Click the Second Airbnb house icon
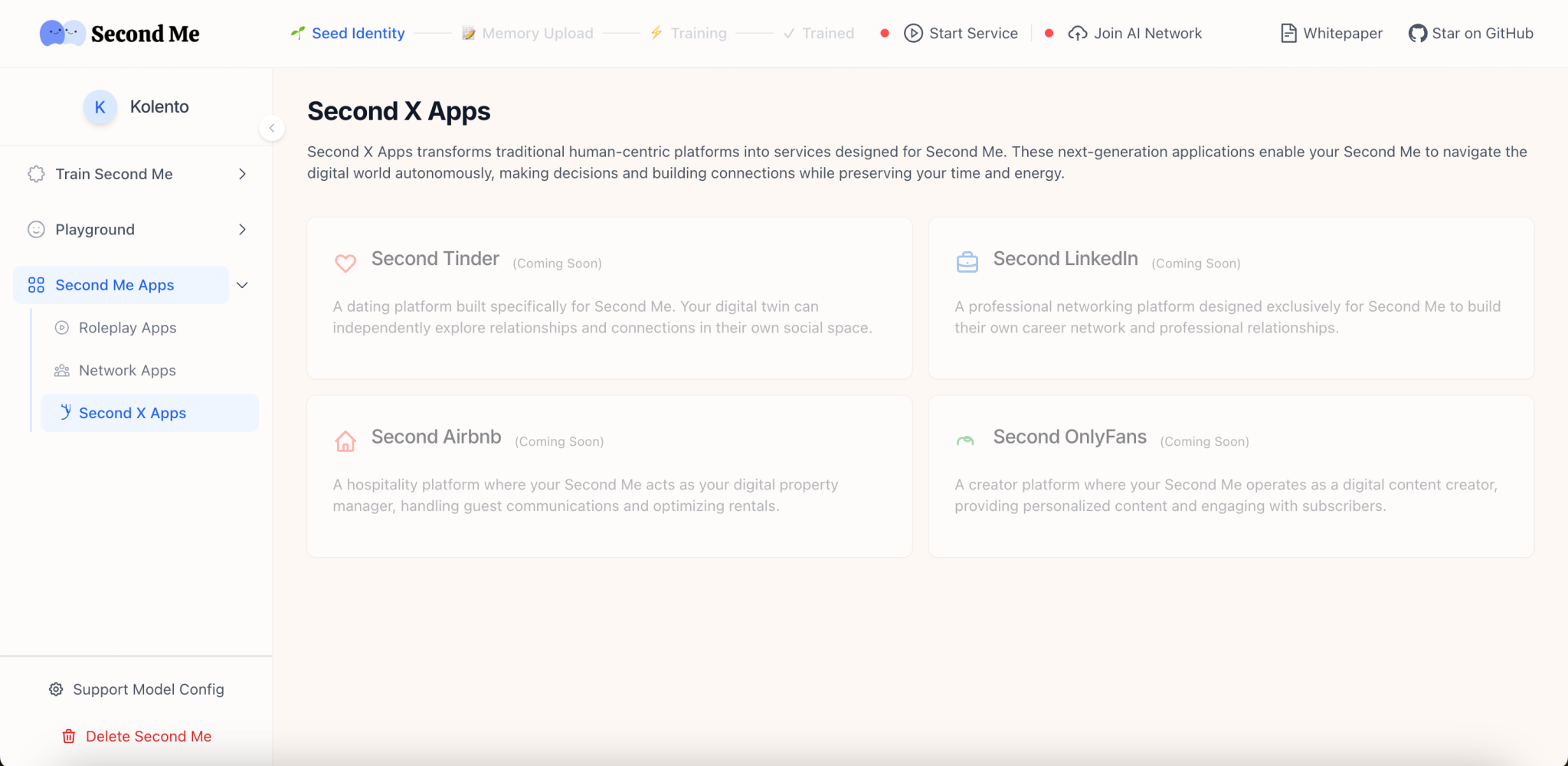The image size is (1568, 766). pyautogui.click(x=345, y=440)
